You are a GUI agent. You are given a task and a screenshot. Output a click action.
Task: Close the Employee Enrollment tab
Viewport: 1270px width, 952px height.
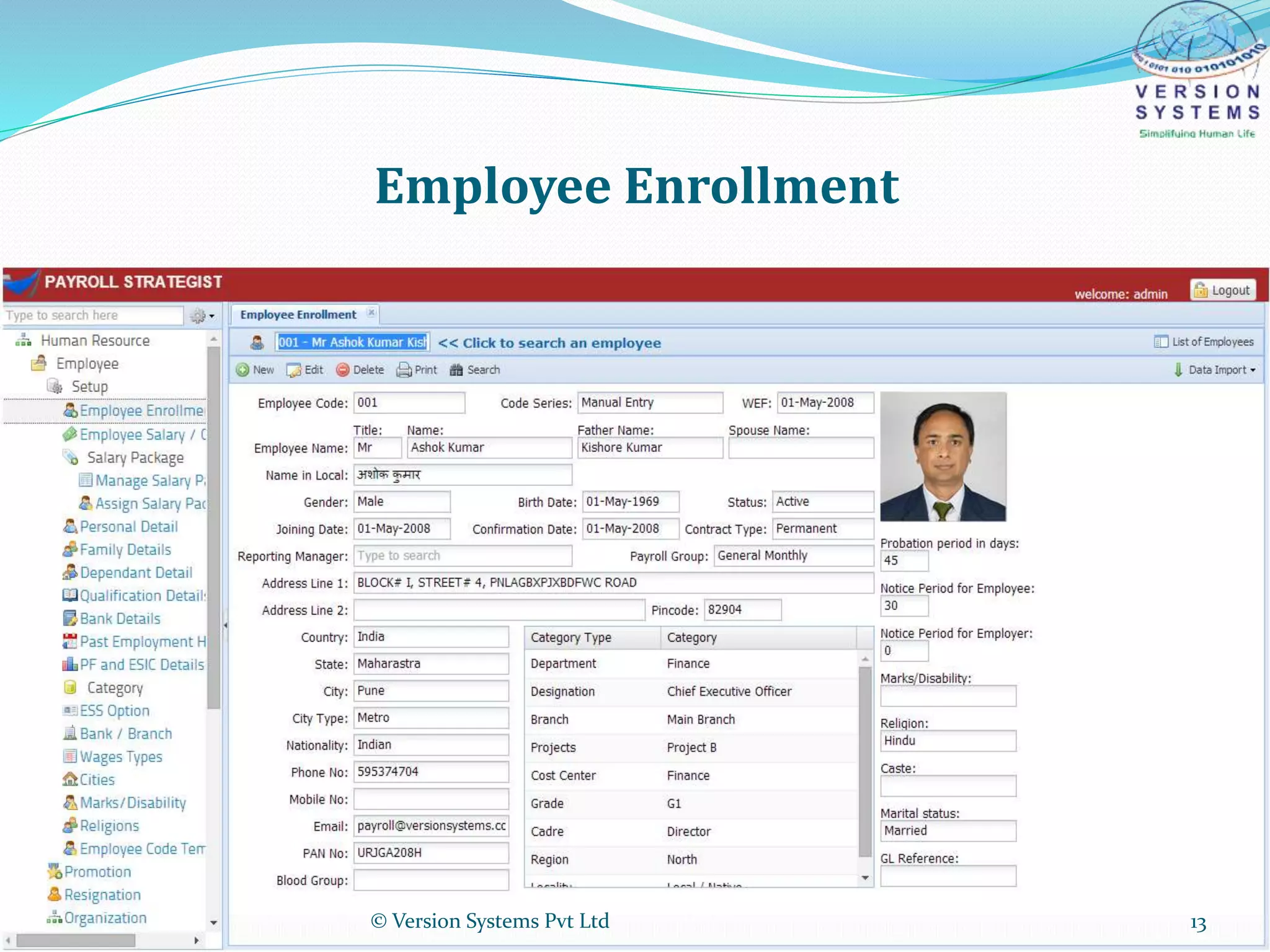pyautogui.click(x=371, y=313)
